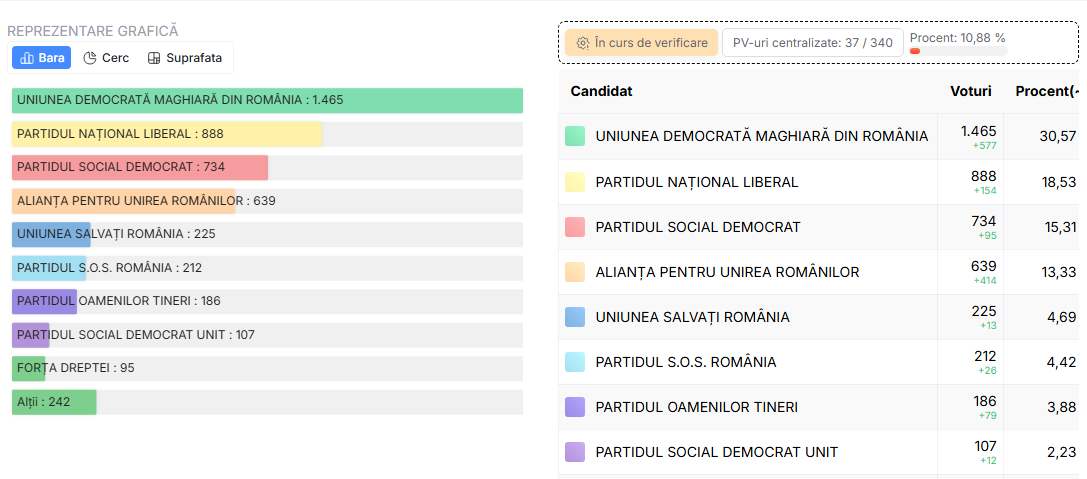Switch to the Cerc pie chart view
1087x479 pixels.
pos(106,58)
